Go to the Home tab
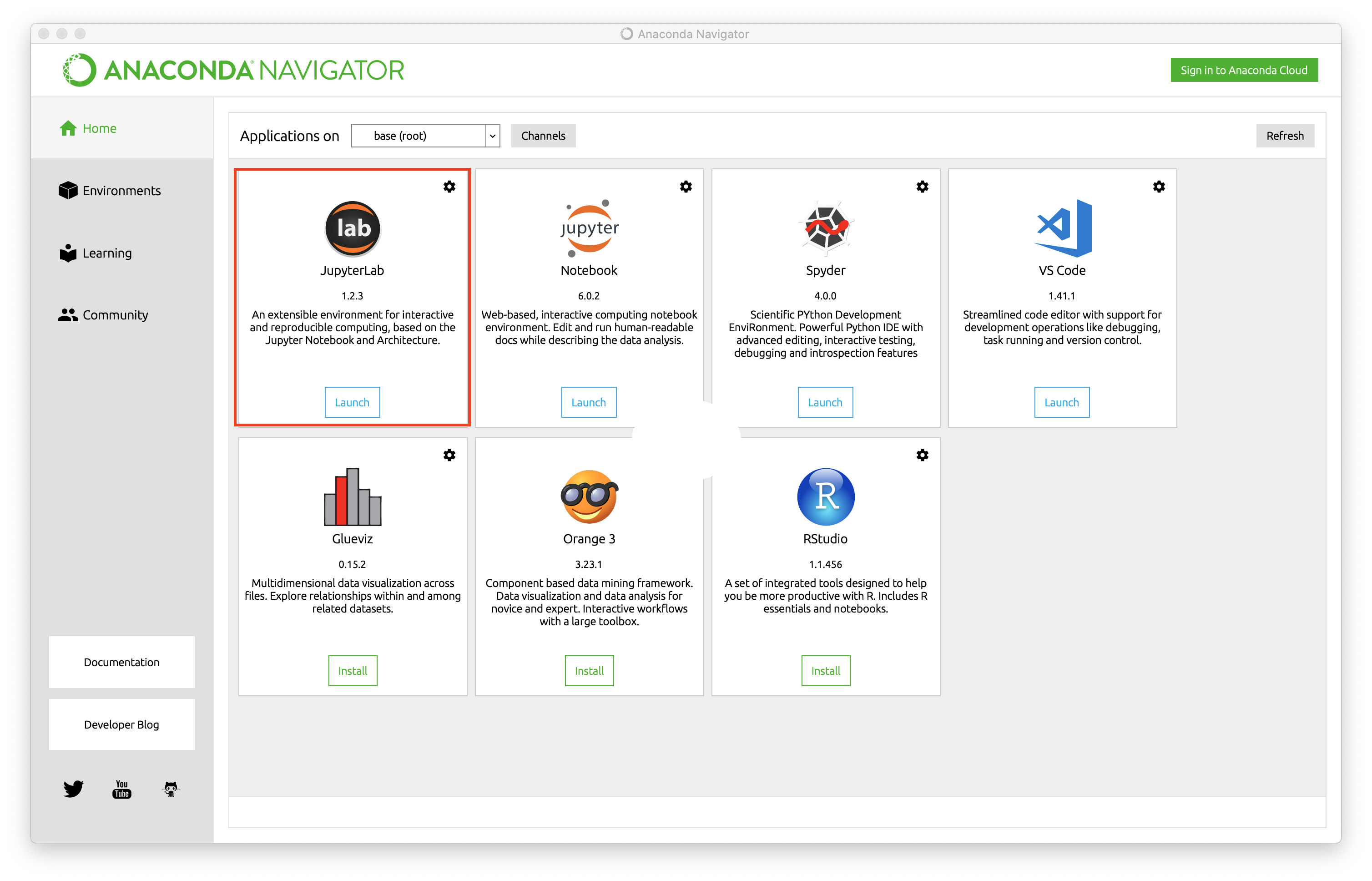This screenshot has width=1372, height=881. click(x=122, y=128)
